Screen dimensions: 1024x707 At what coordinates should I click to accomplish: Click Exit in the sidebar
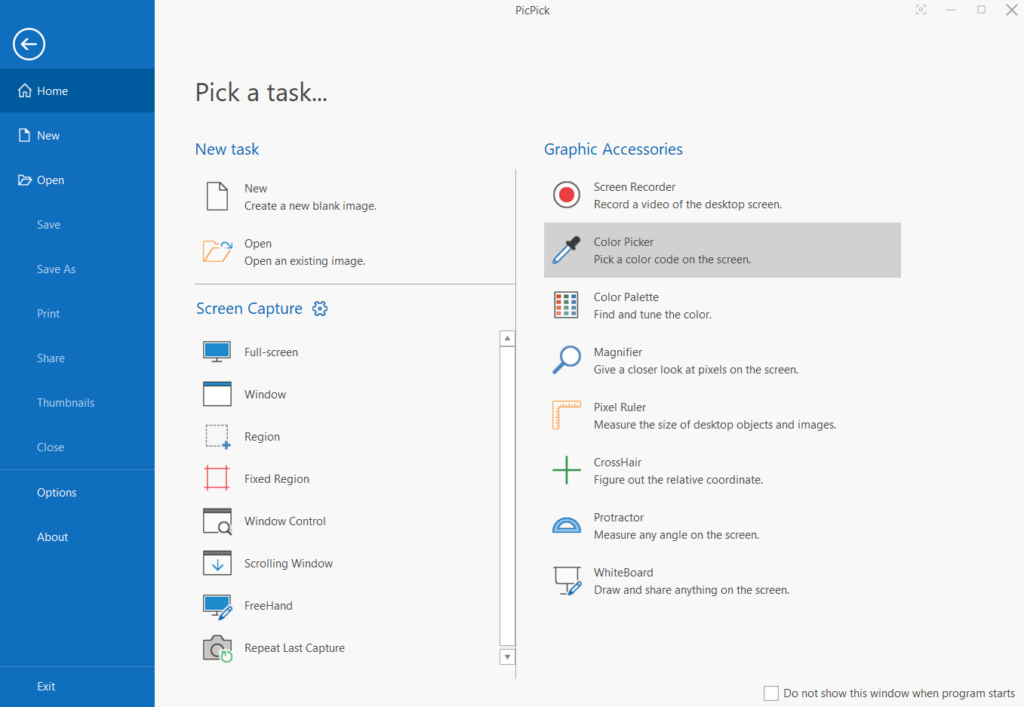click(x=46, y=686)
